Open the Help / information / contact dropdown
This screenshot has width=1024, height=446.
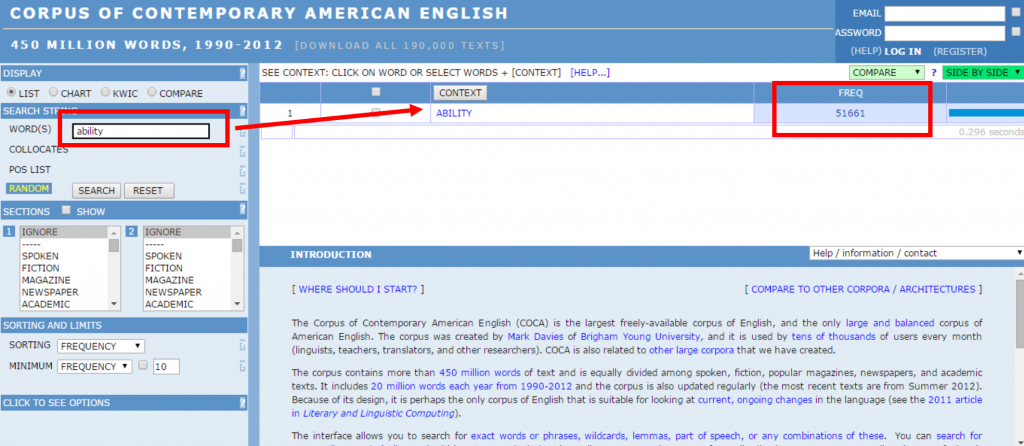(x=915, y=254)
